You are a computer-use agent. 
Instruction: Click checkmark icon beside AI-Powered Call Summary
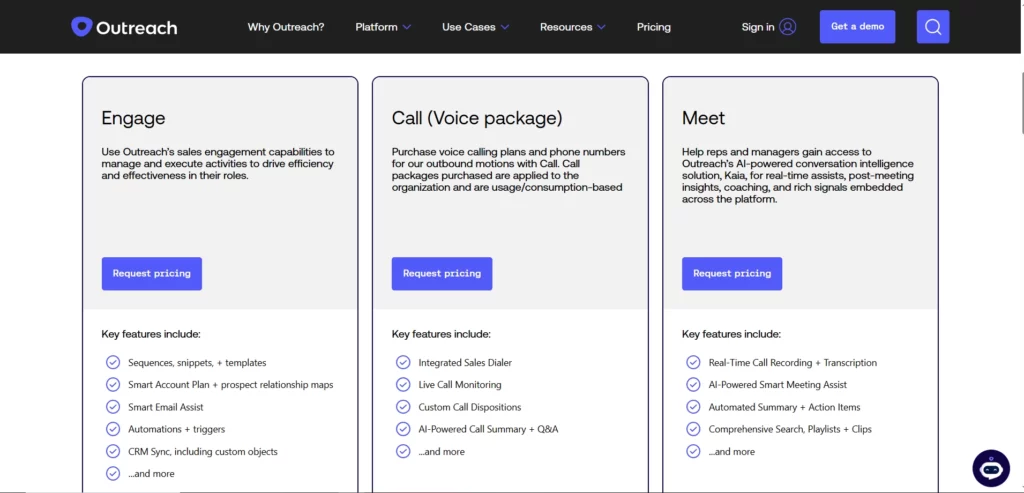click(x=403, y=429)
